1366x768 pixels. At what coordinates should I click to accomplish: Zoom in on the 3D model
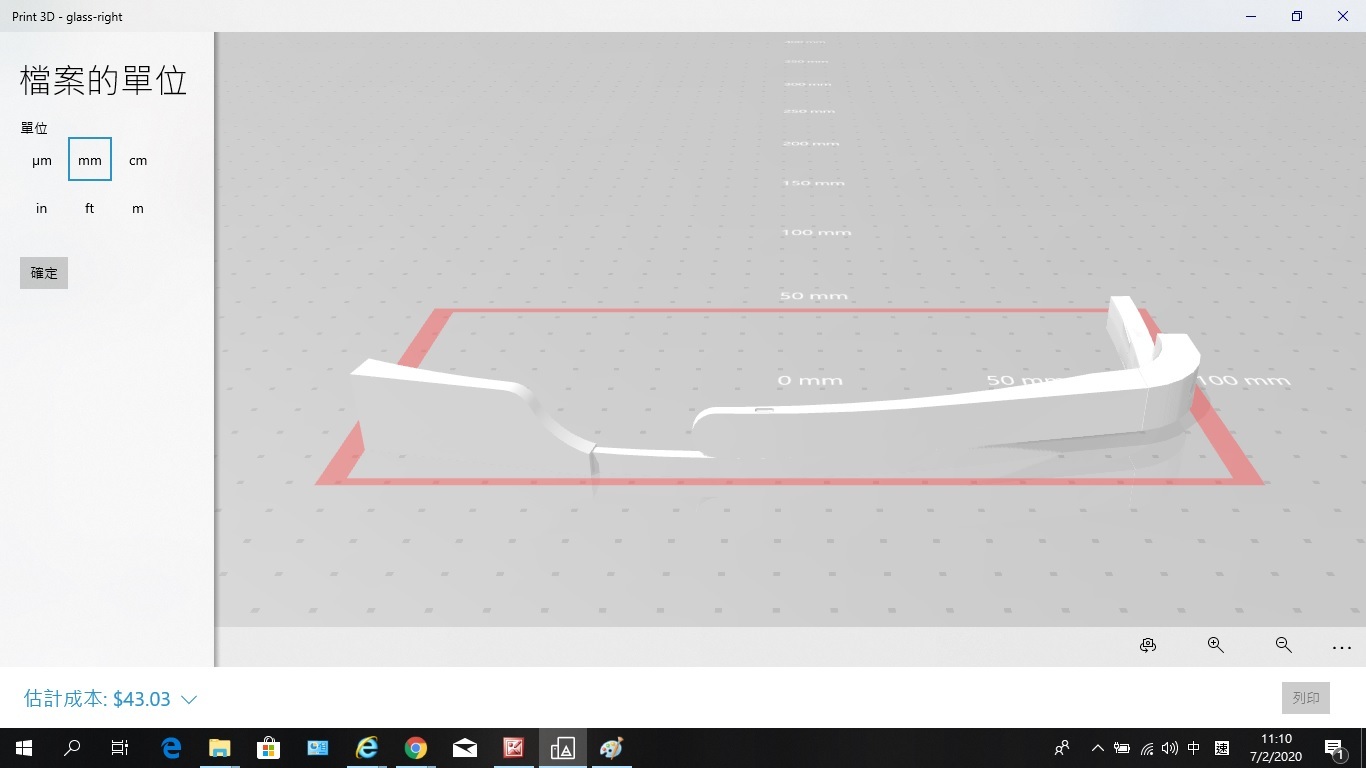[1216, 646]
